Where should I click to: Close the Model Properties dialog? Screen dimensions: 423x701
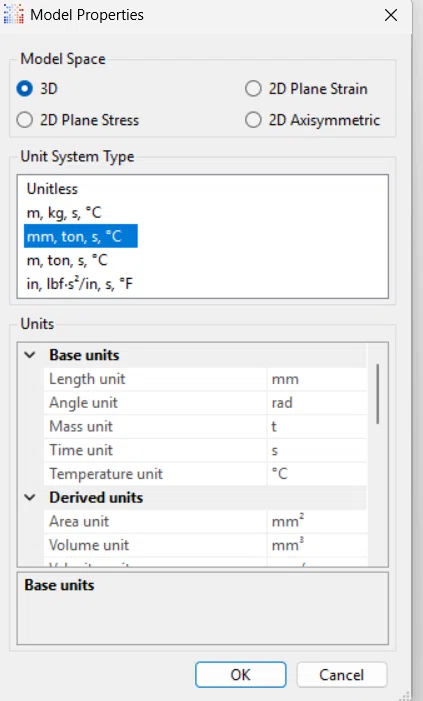coord(391,15)
